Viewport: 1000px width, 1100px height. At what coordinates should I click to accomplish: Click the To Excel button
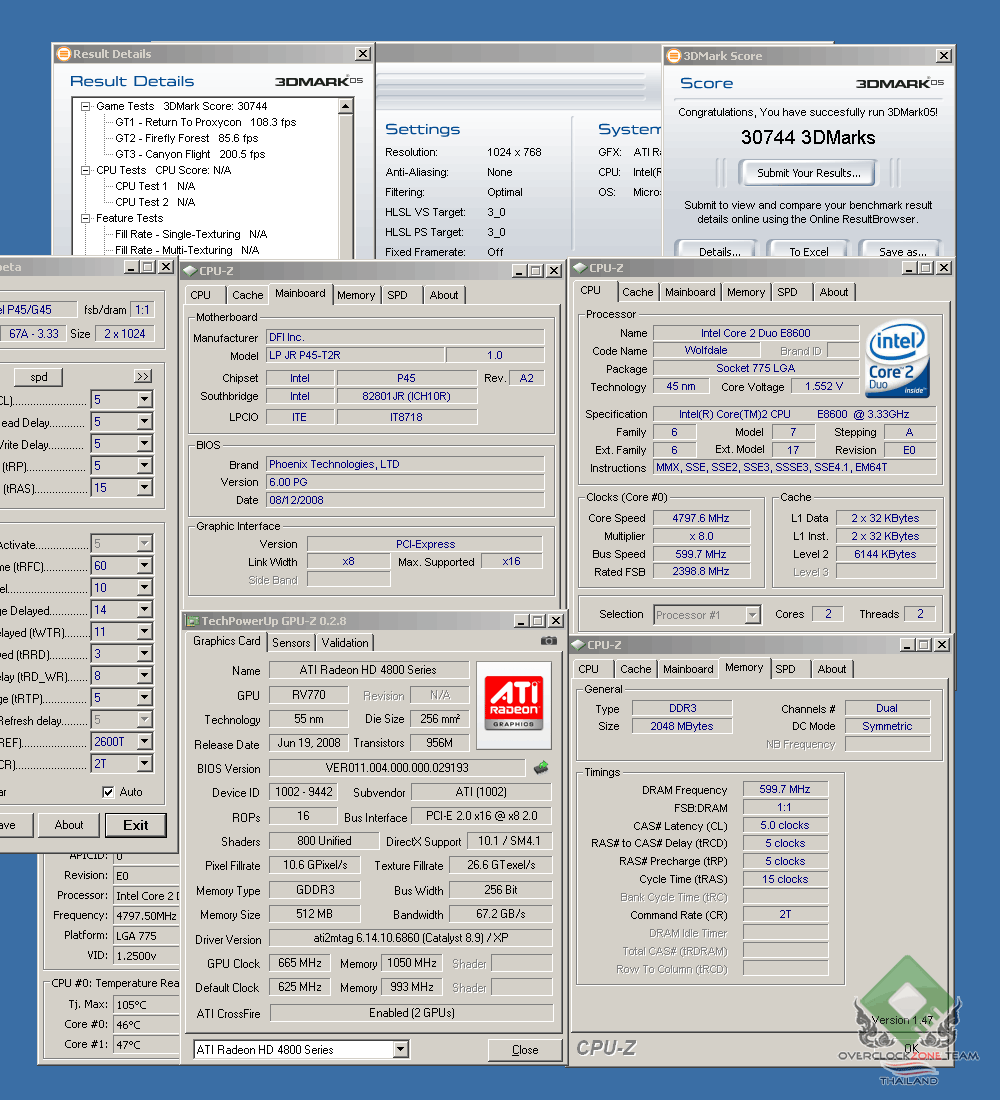tap(808, 250)
